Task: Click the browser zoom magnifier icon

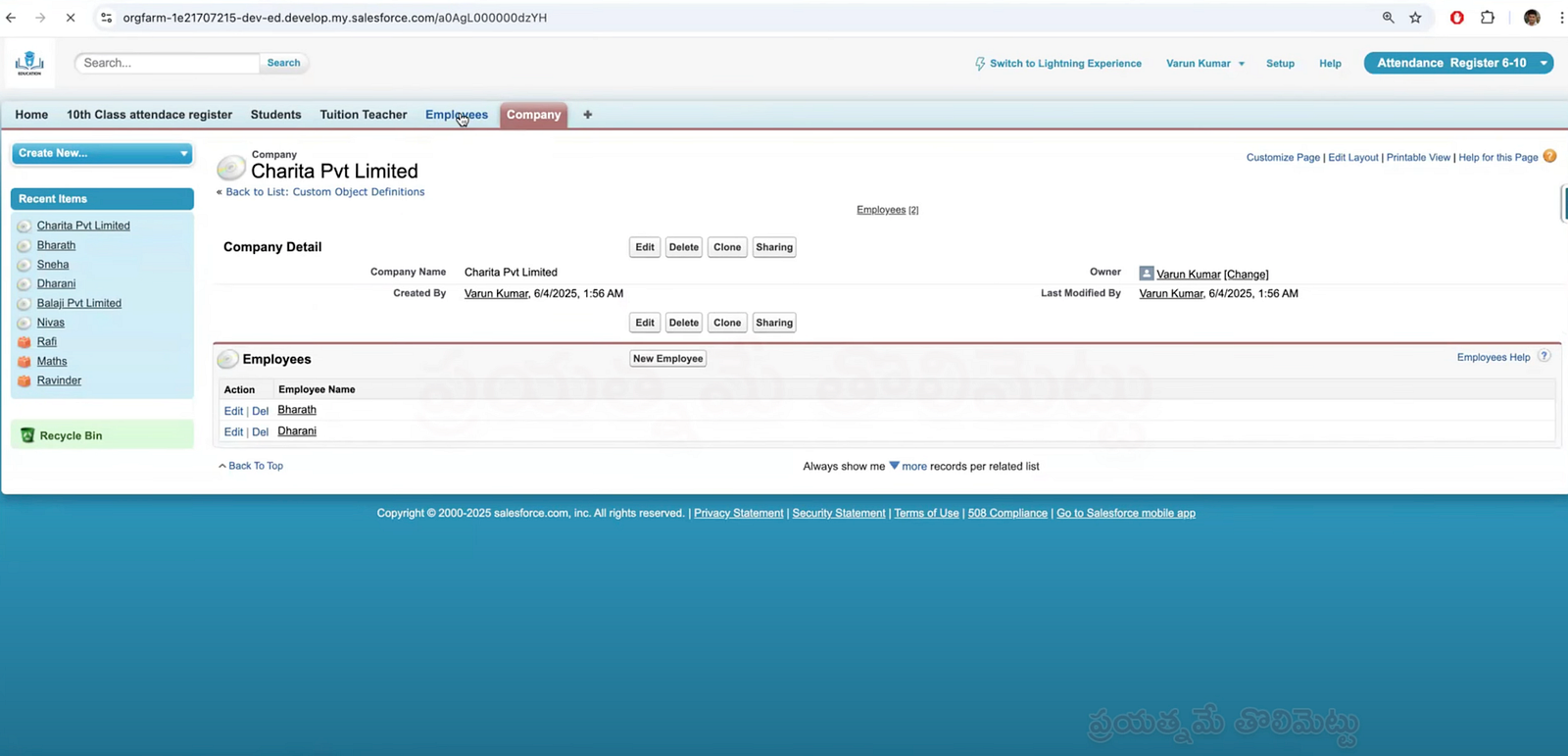Action: pyautogui.click(x=1388, y=18)
